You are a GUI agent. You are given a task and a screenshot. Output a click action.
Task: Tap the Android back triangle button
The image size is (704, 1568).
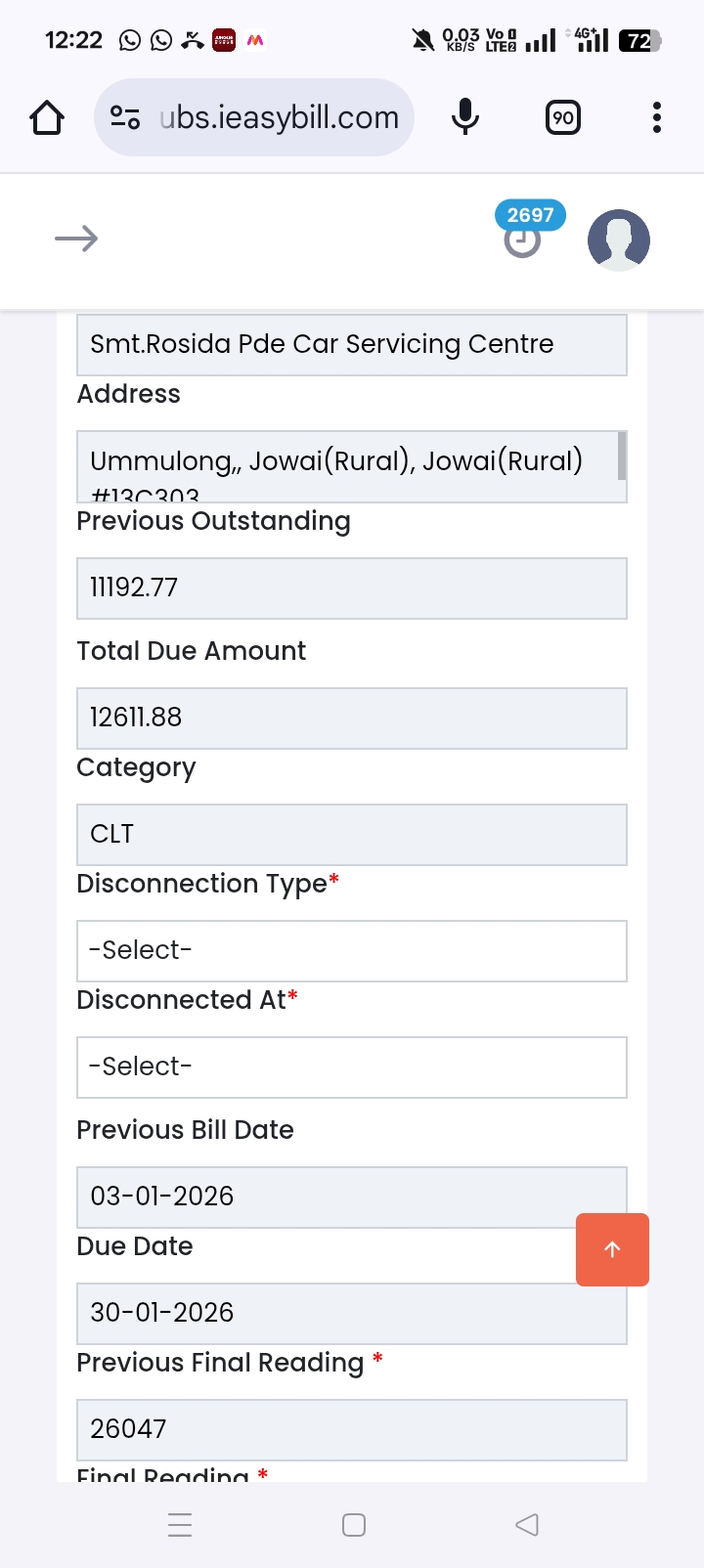(527, 1525)
